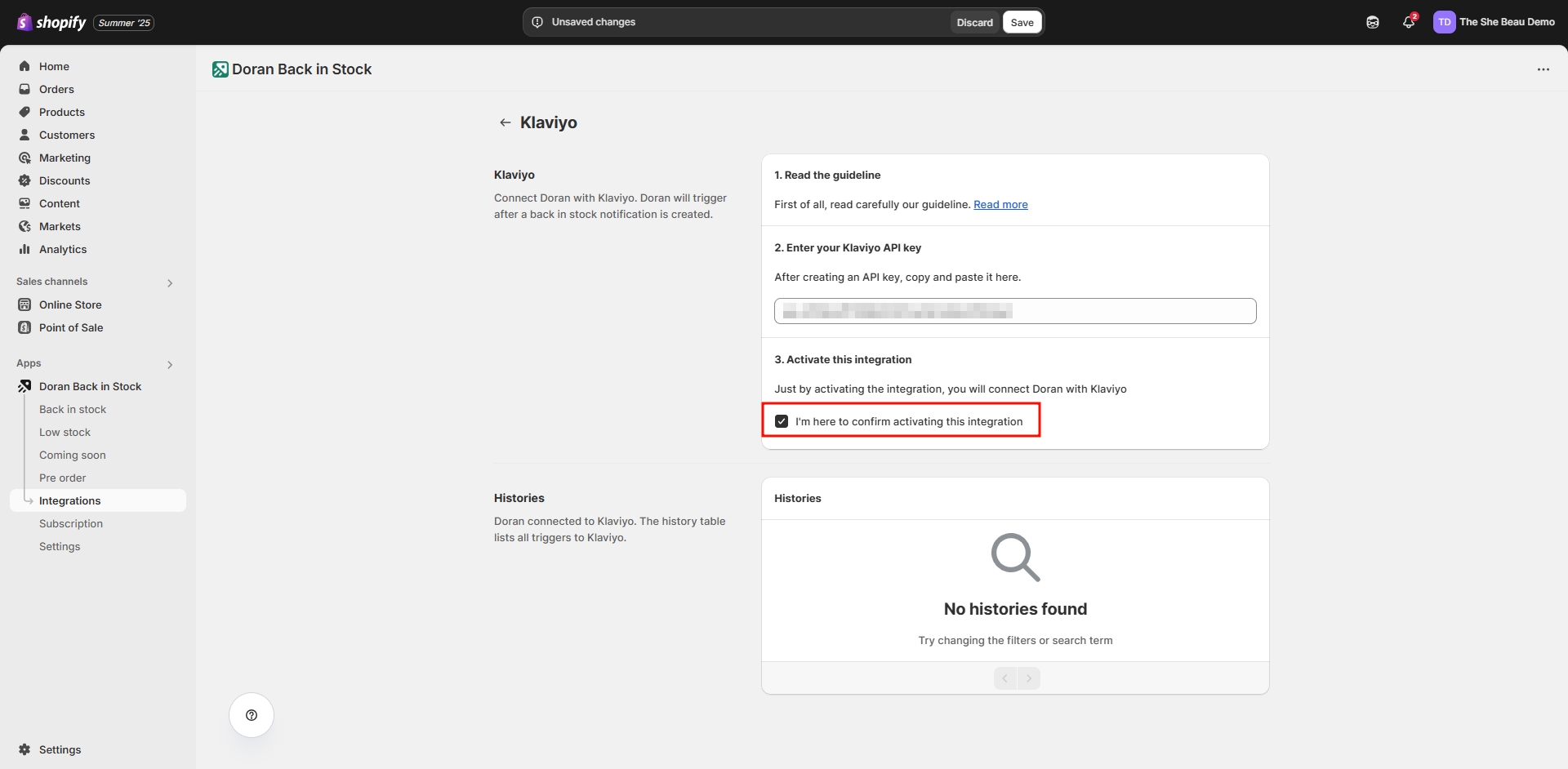Click The She Beau Demo store name

click(x=1507, y=22)
